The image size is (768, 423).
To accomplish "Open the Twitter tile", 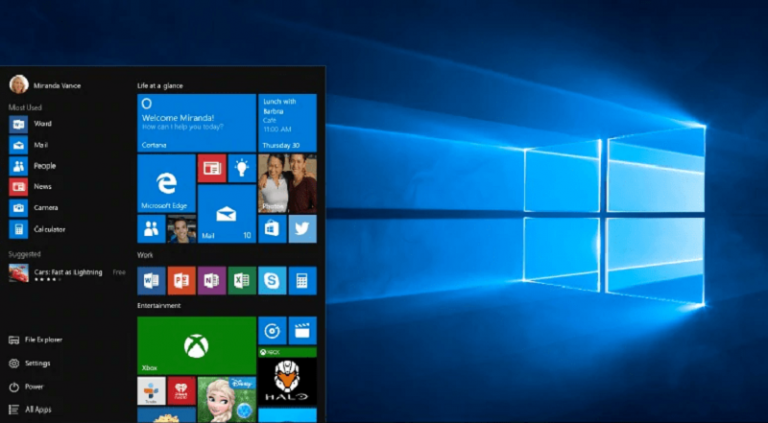I will click(302, 229).
